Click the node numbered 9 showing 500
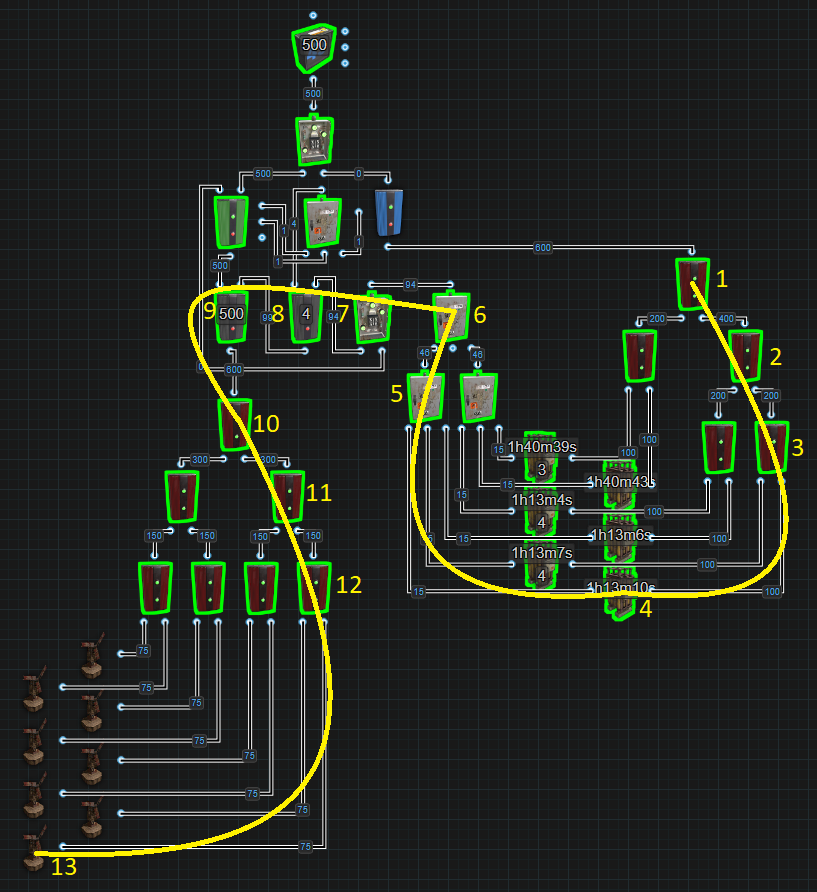Screen dimensions: 817x892 pos(231,316)
